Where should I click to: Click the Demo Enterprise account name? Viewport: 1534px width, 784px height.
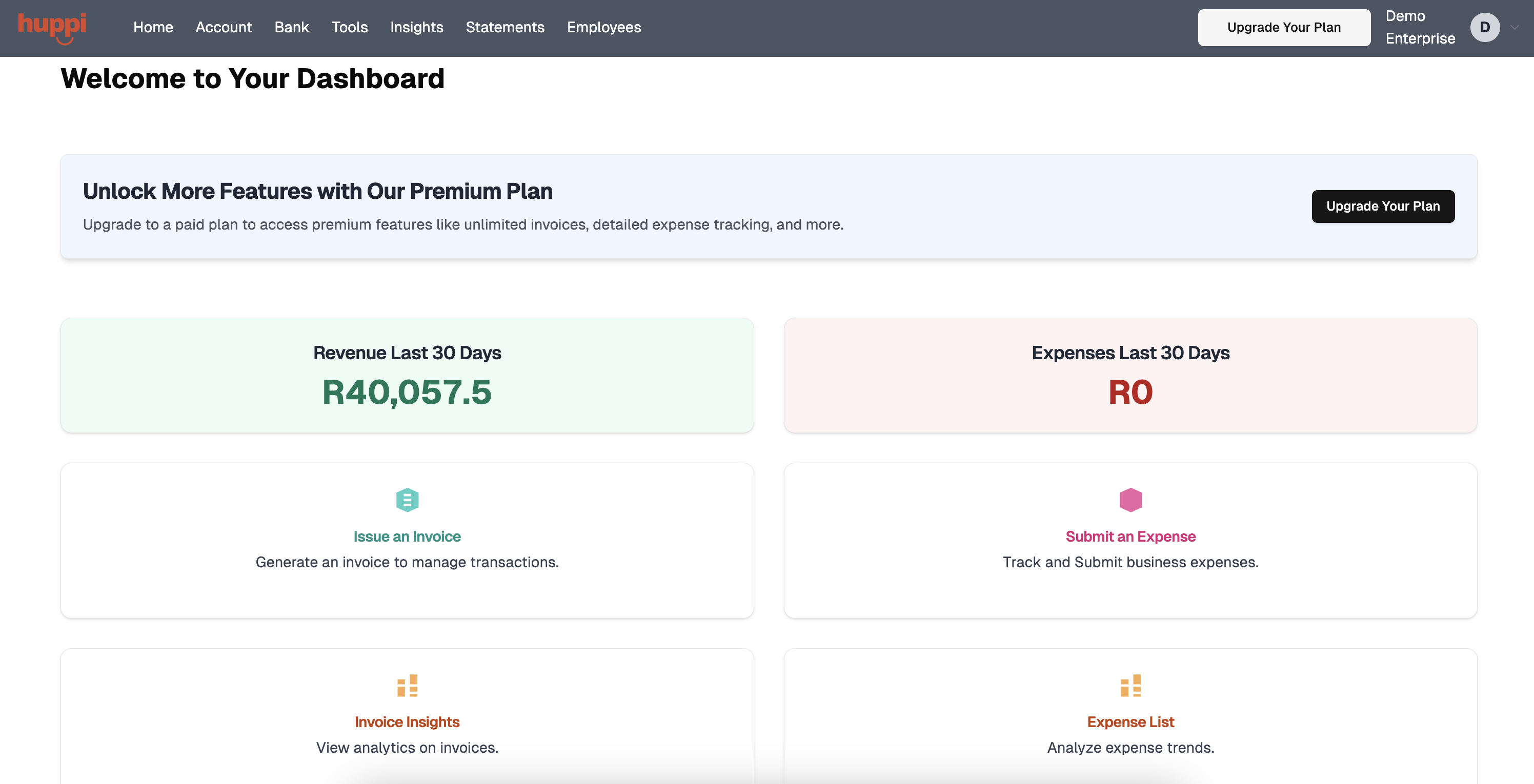pos(1420,27)
